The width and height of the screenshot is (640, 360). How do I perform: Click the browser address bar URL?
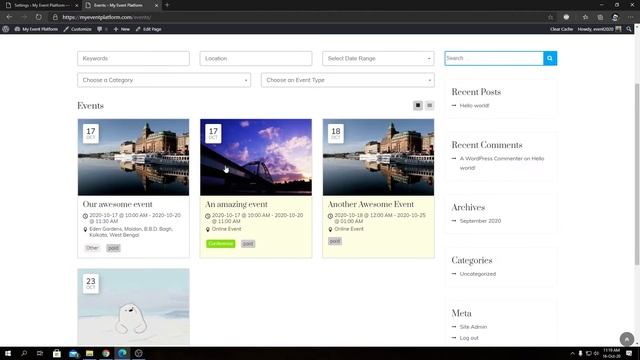click(107, 17)
